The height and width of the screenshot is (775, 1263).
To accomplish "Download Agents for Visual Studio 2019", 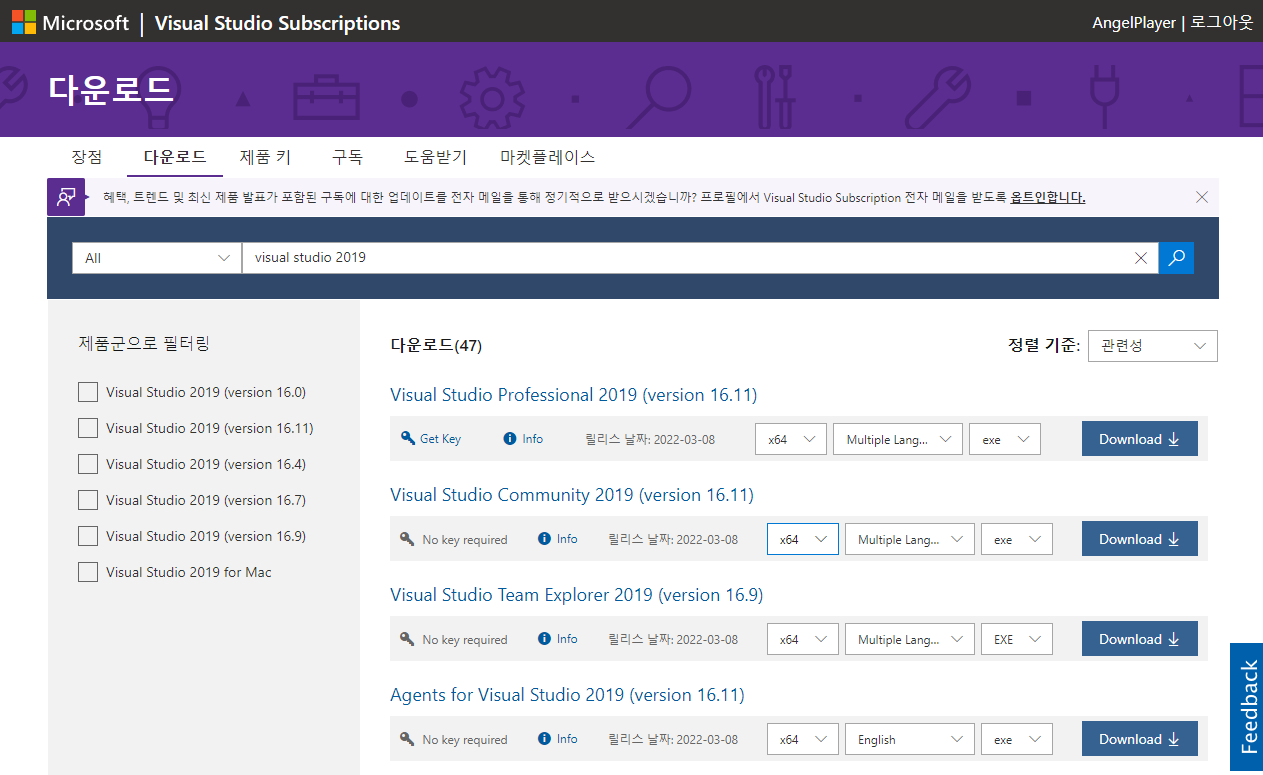I will (x=1140, y=739).
